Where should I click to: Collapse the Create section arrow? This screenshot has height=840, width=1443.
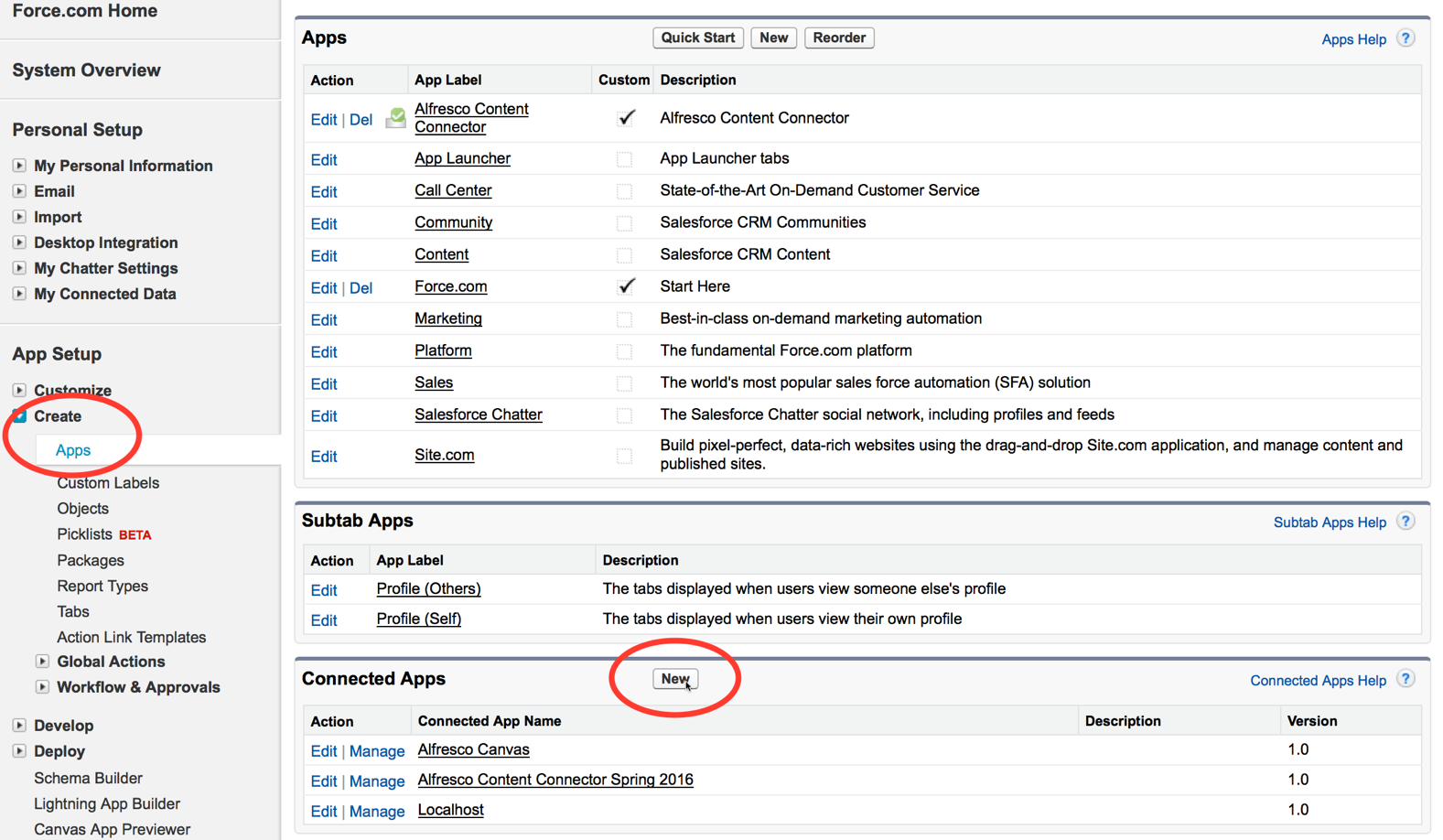point(19,415)
